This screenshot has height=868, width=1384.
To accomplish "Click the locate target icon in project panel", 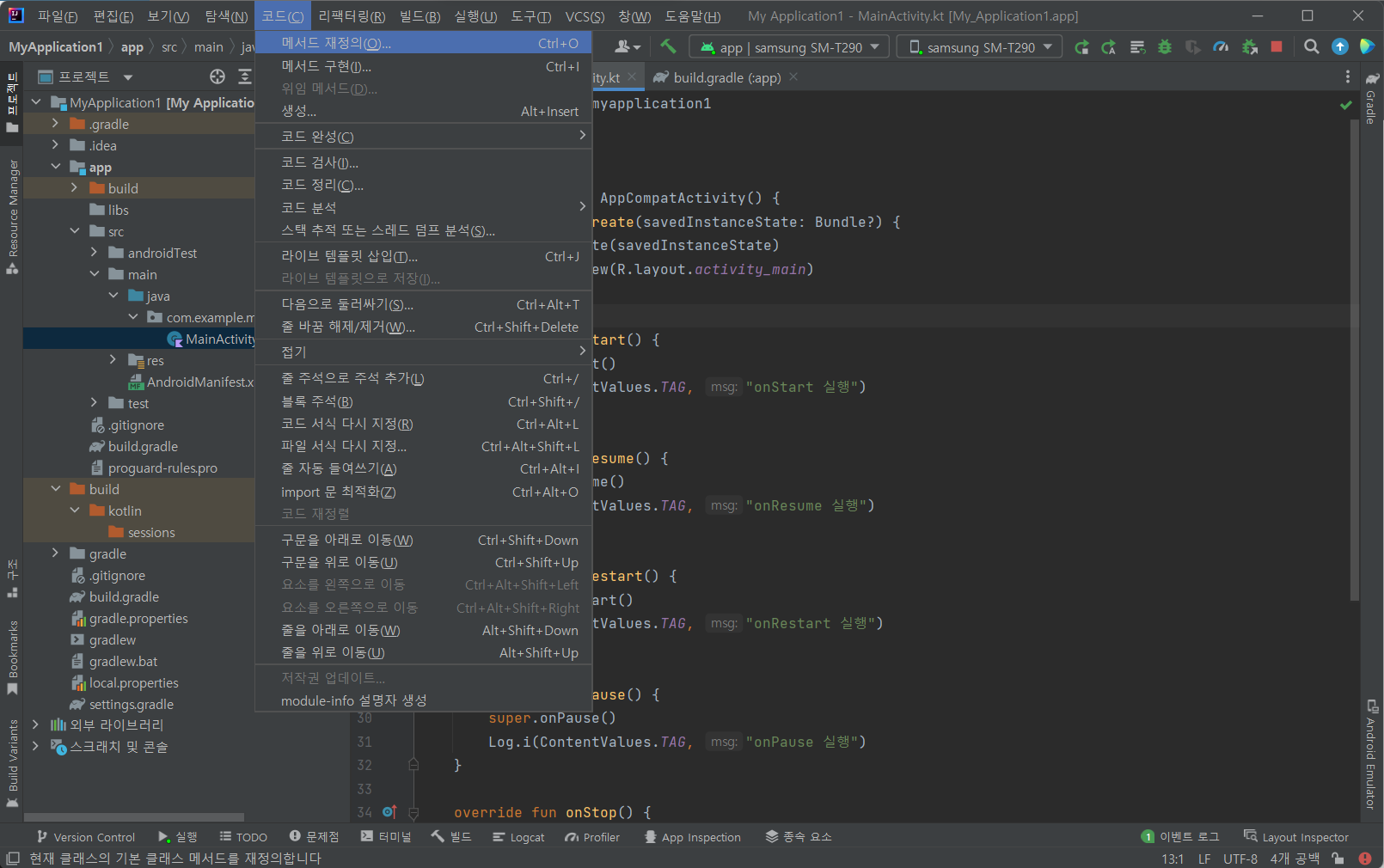I will tap(217, 77).
